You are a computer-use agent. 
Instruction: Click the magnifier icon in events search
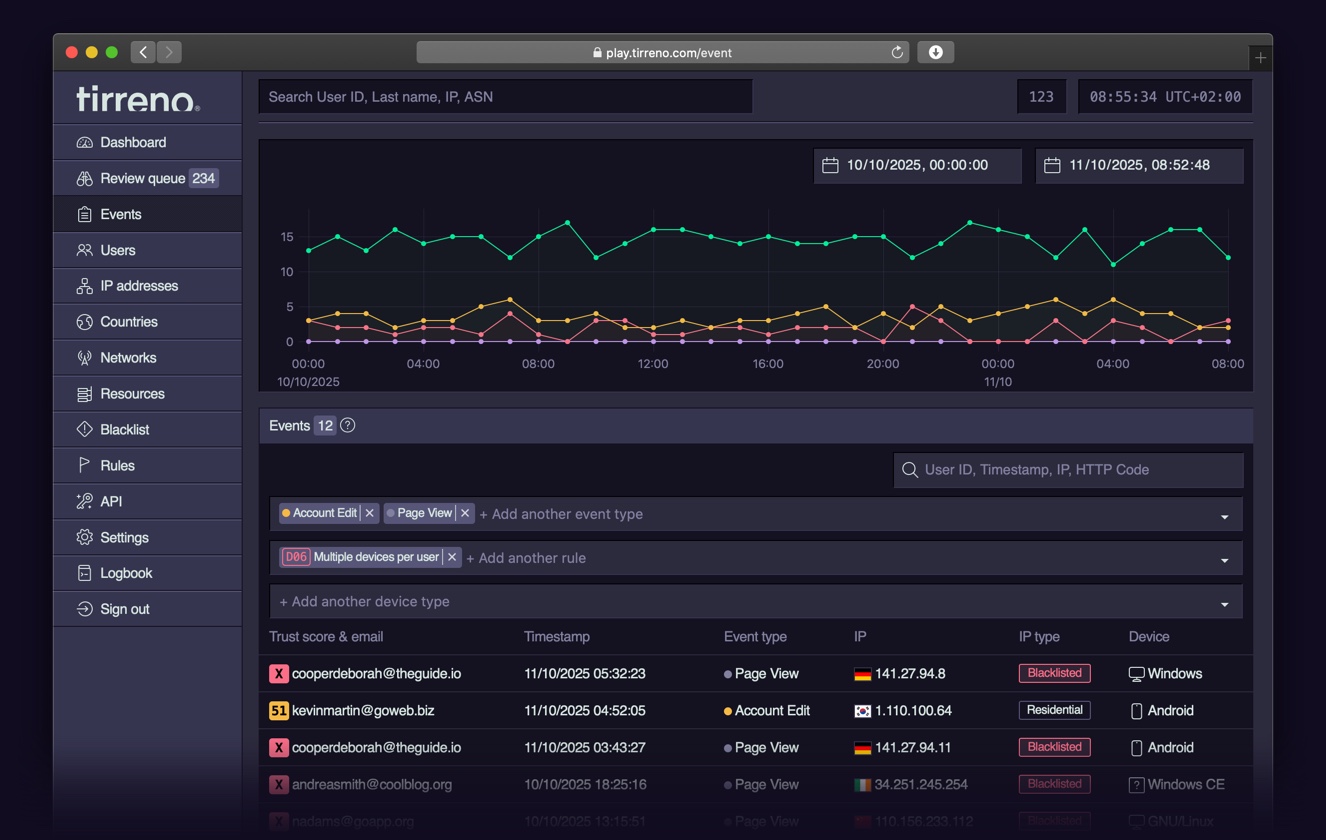[910, 470]
